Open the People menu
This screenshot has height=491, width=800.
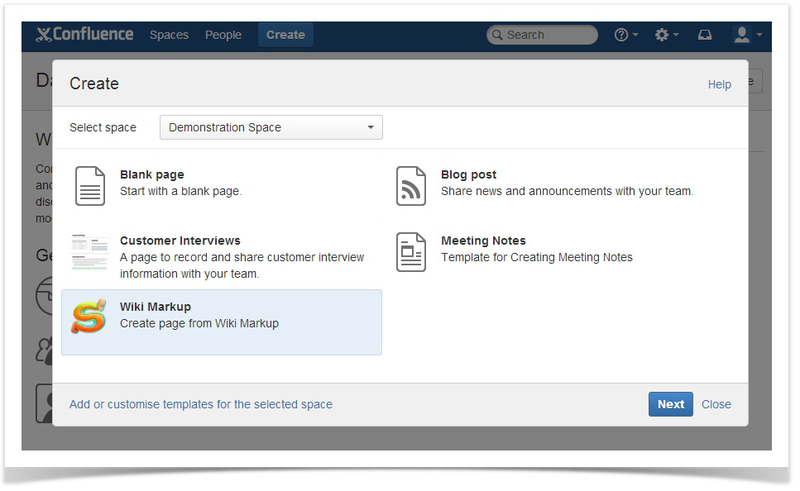click(x=223, y=35)
